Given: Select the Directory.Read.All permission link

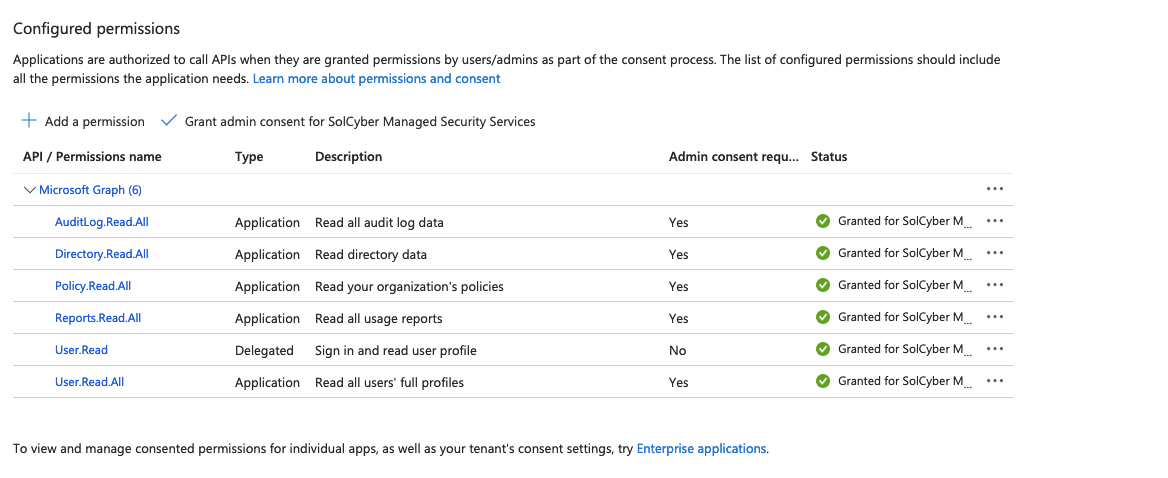Looking at the screenshot, I should [x=101, y=254].
